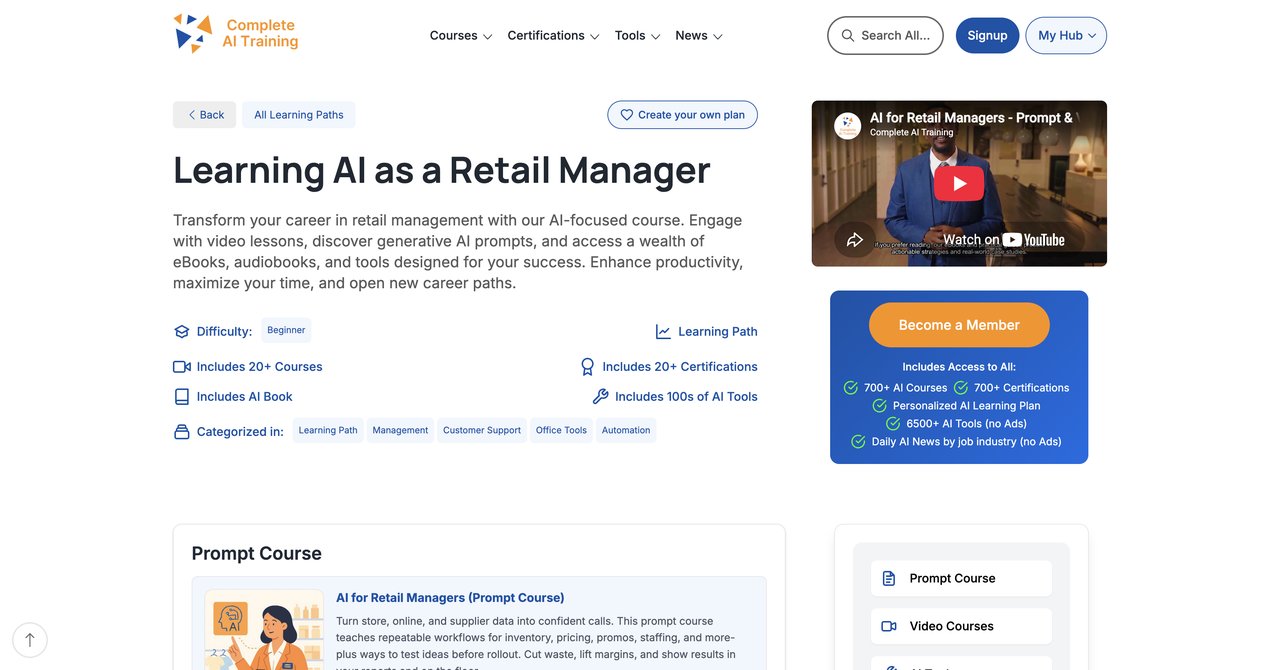Click Includes 20+ Certifications text

coord(680,367)
